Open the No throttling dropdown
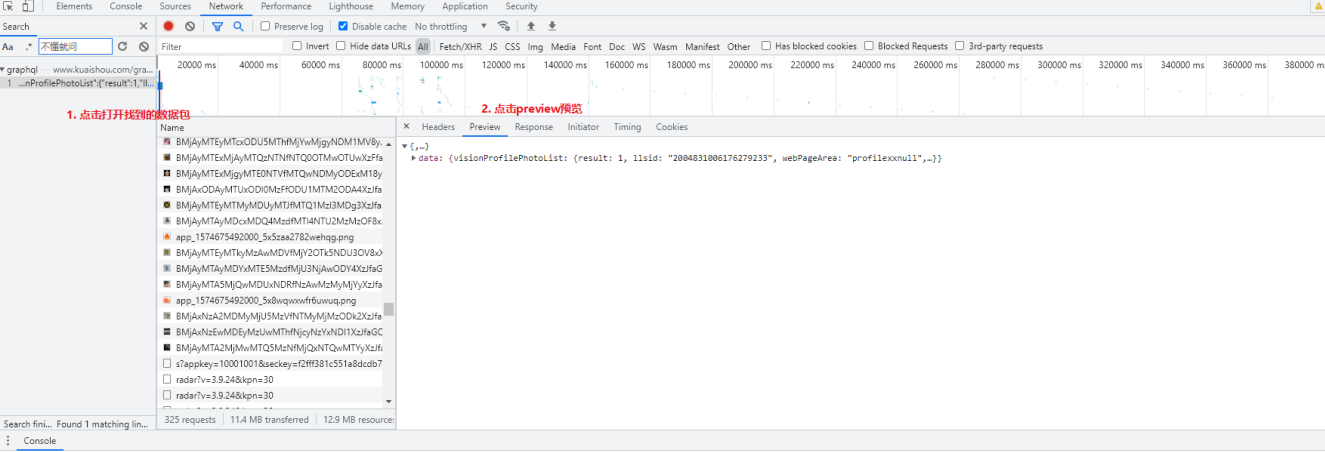Screen dimensions: 1325x452 click(x=451, y=26)
